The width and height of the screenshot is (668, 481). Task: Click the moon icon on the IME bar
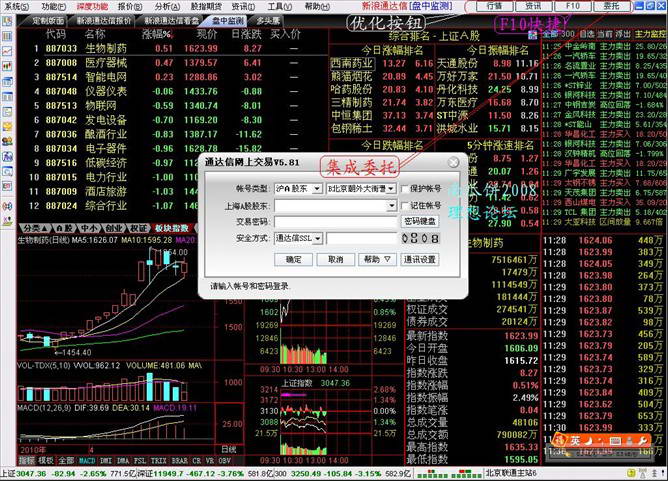pos(589,441)
